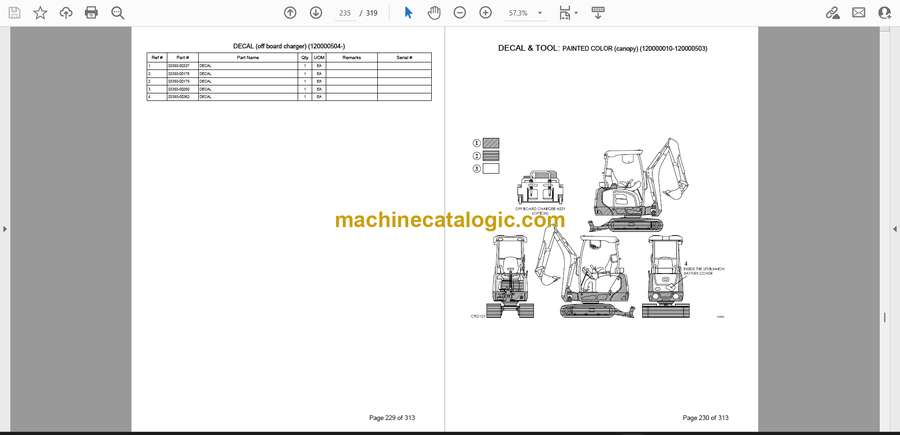Send the file by email
This screenshot has width=900, height=435.
coord(859,13)
